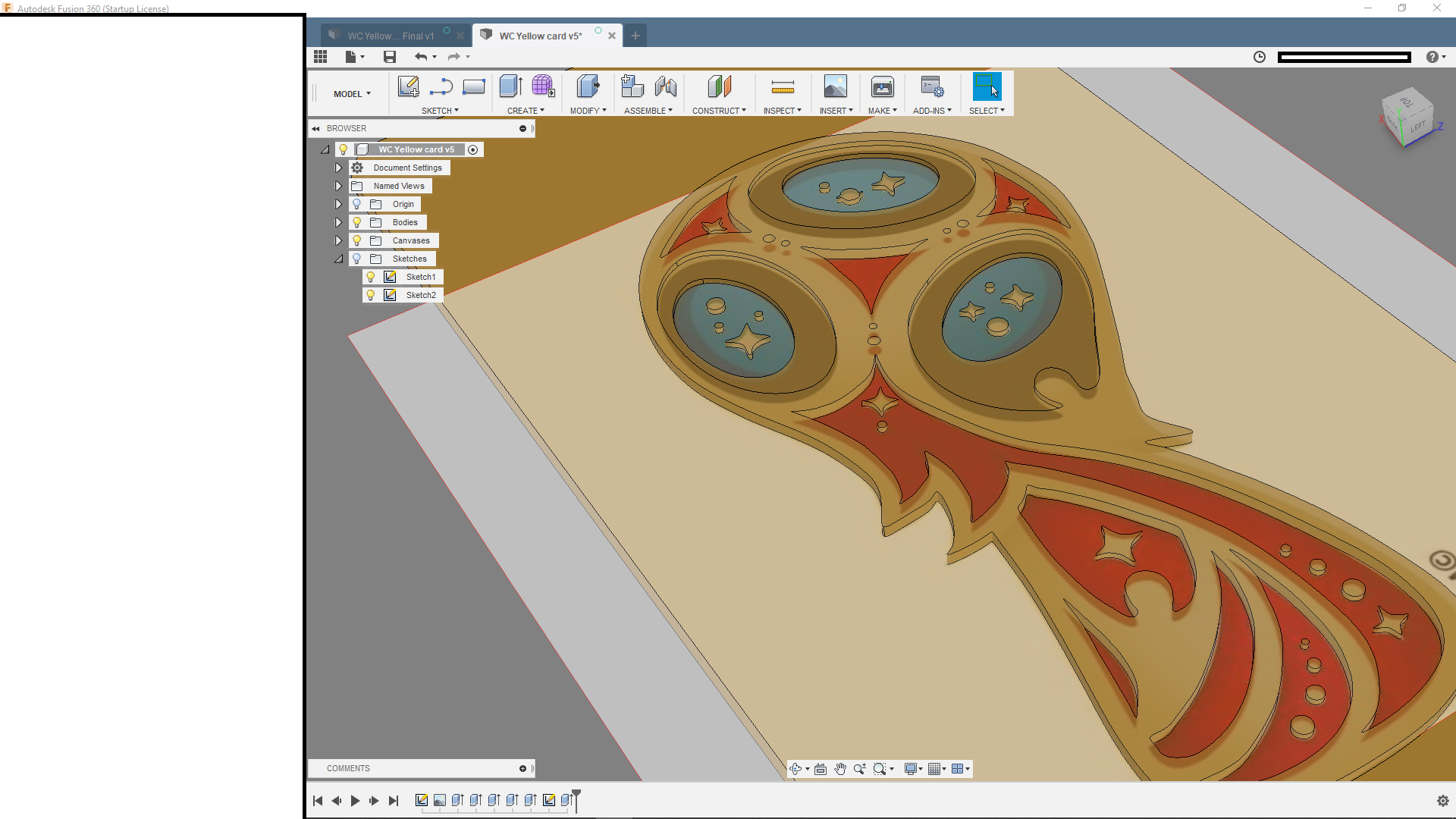Open the Grid and Snaps dropdown
Image resolution: width=1456 pixels, height=819 pixels.
click(937, 769)
